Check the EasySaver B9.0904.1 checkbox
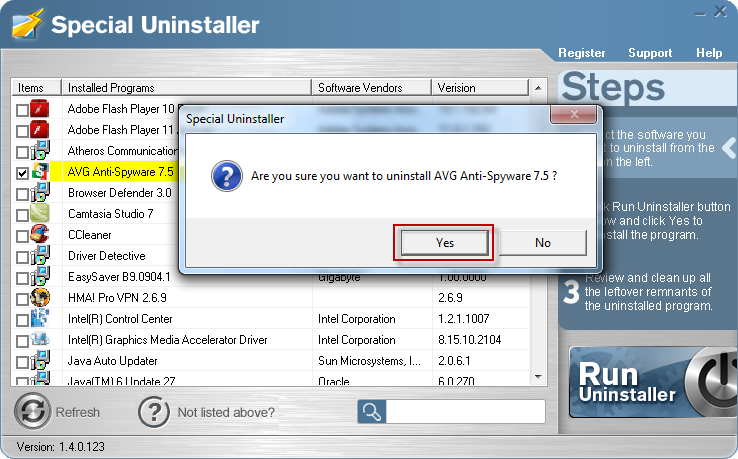 tap(22, 278)
